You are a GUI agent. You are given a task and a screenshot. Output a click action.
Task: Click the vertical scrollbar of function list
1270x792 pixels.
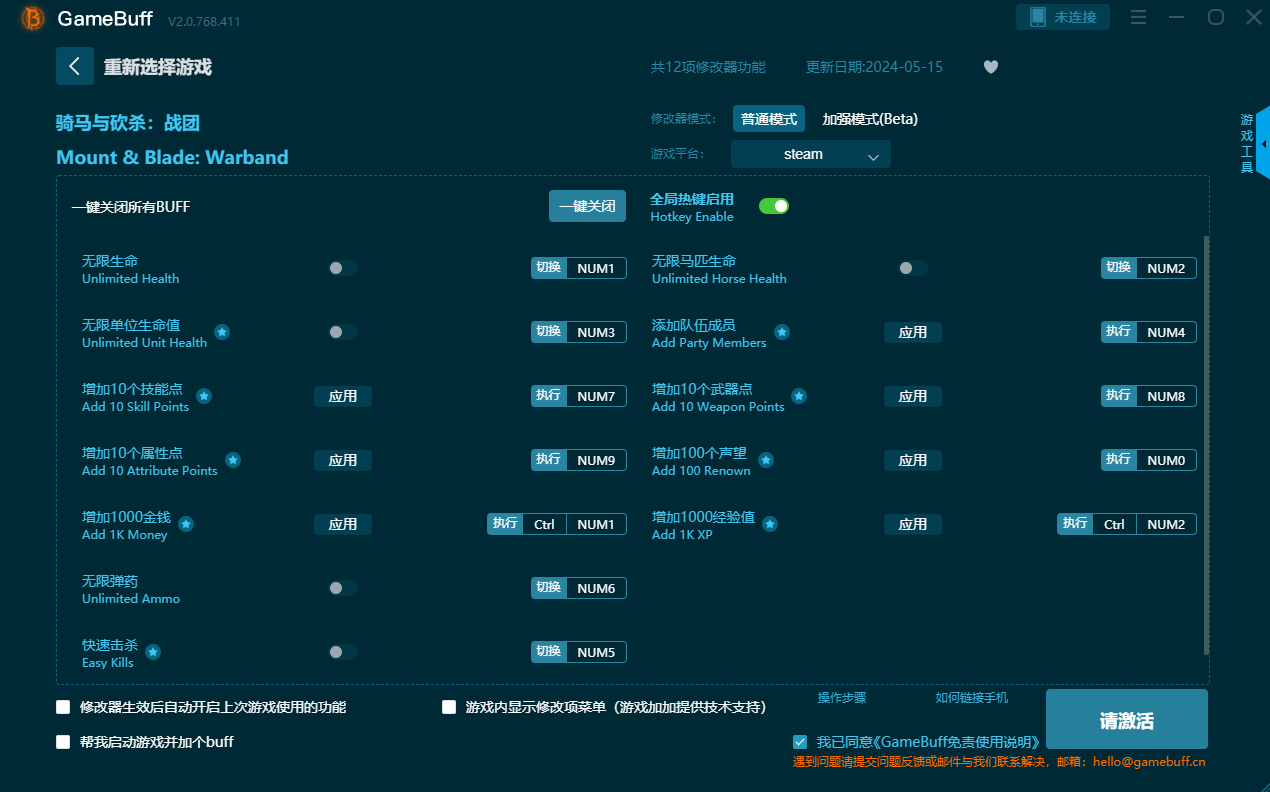[x=1205, y=444]
